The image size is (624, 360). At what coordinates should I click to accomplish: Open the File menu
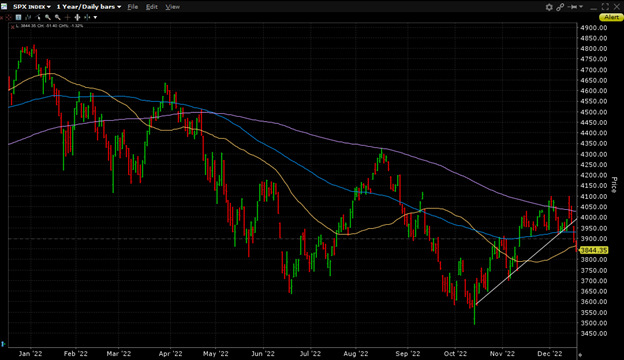133,7
